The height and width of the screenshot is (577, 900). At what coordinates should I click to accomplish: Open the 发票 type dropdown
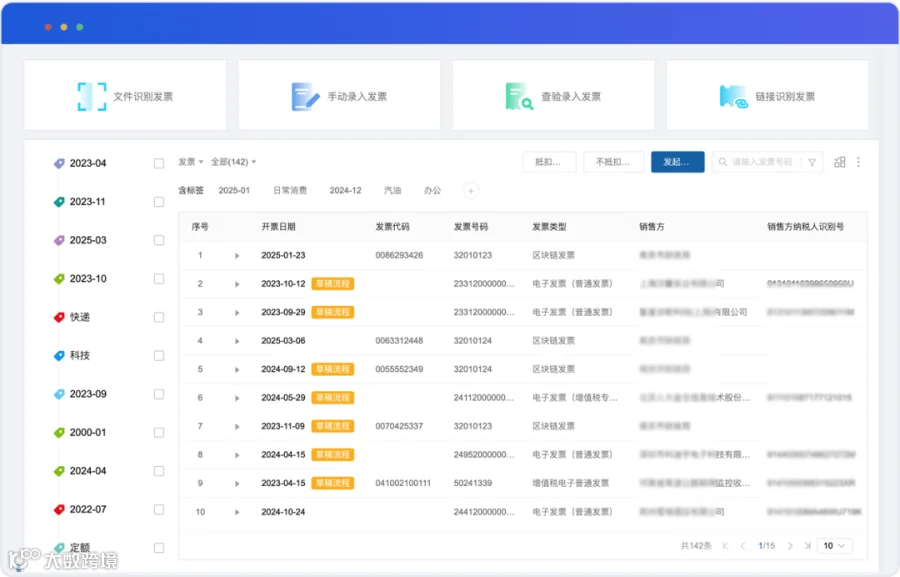[x=191, y=162]
